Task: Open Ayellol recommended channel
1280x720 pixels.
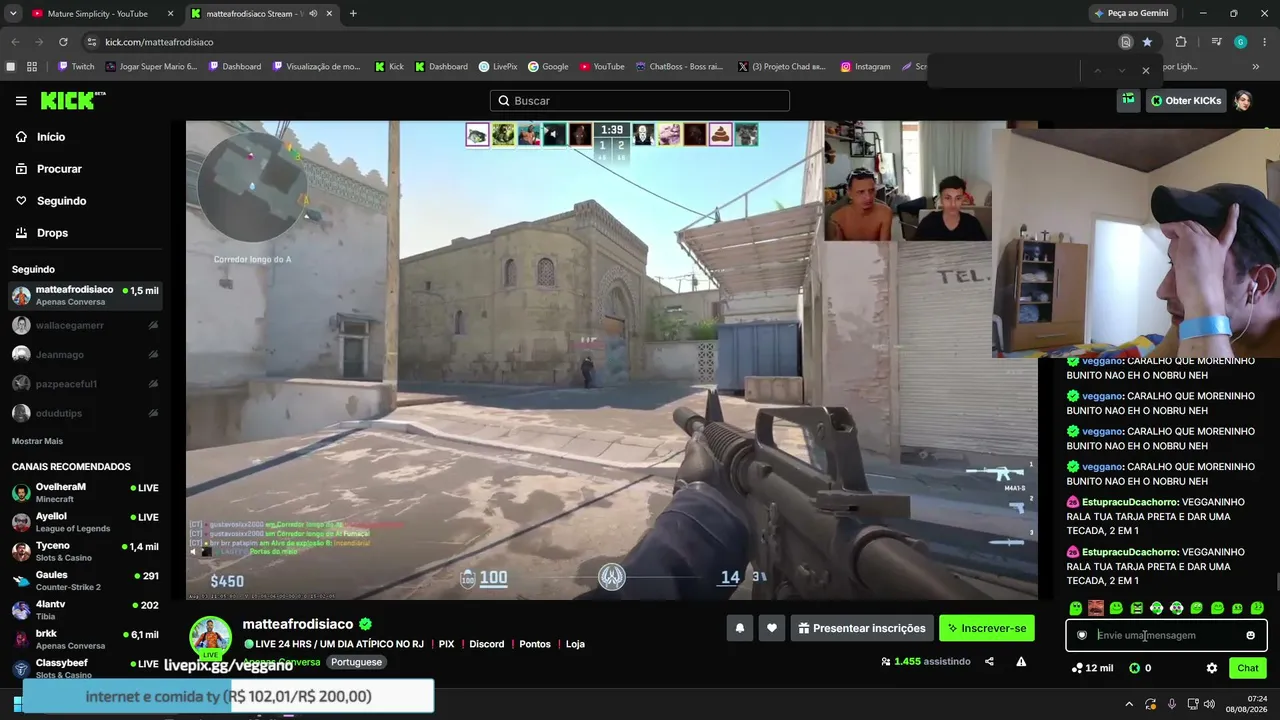Action: pos(85,522)
